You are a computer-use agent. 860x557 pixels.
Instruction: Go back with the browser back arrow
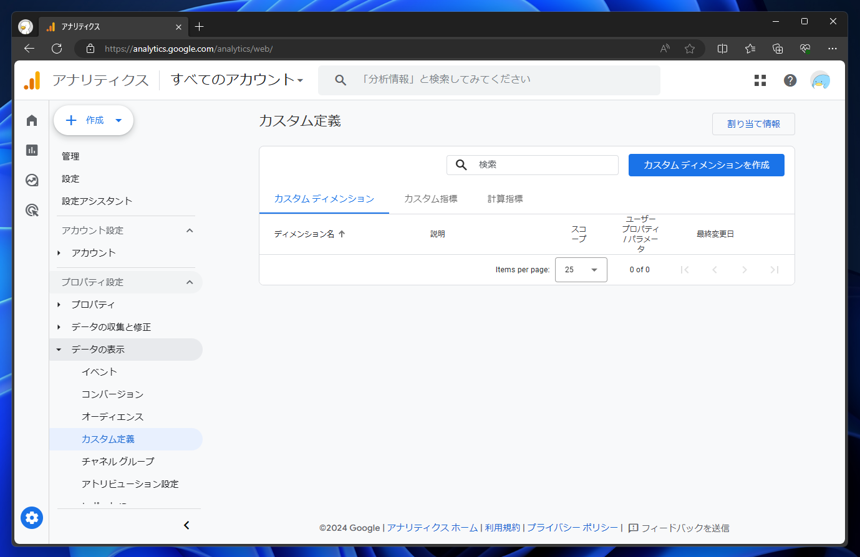[x=29, y=49]
